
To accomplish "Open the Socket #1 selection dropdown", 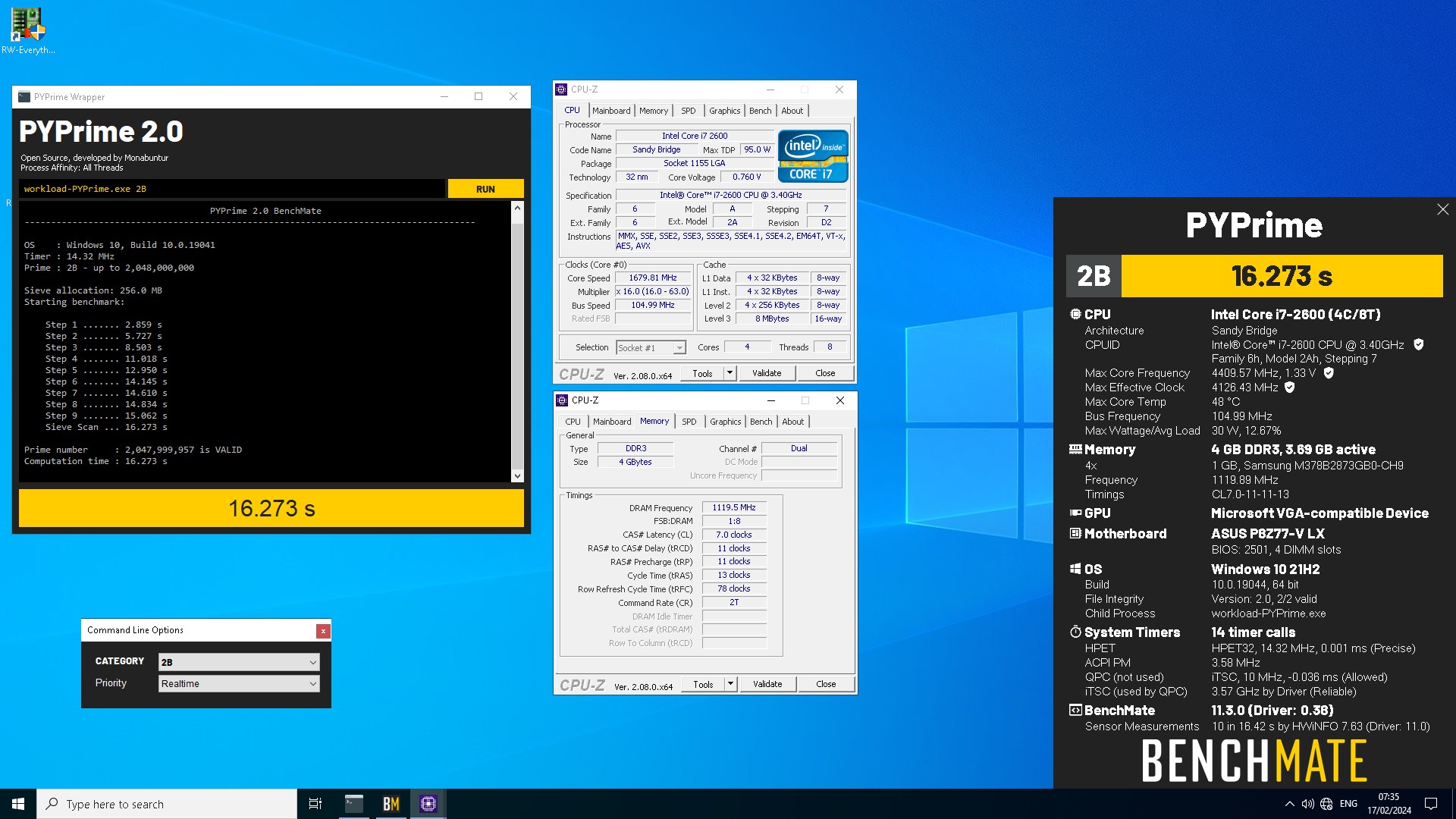I will click(651, 348).
